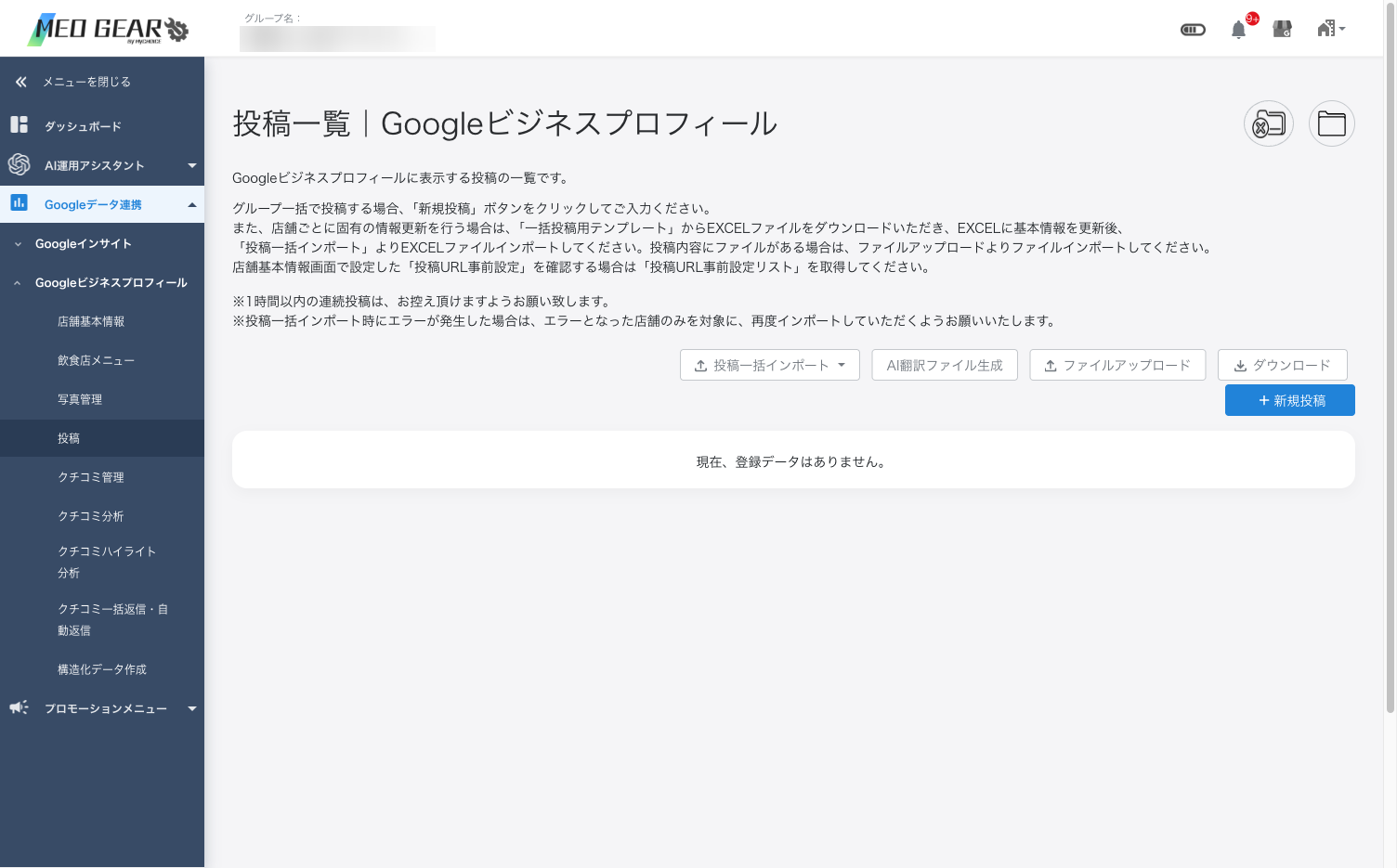Collapse menu with double chevron icon
The width and height of the screenshot is (1397, 868).
(x=20, y=82)
